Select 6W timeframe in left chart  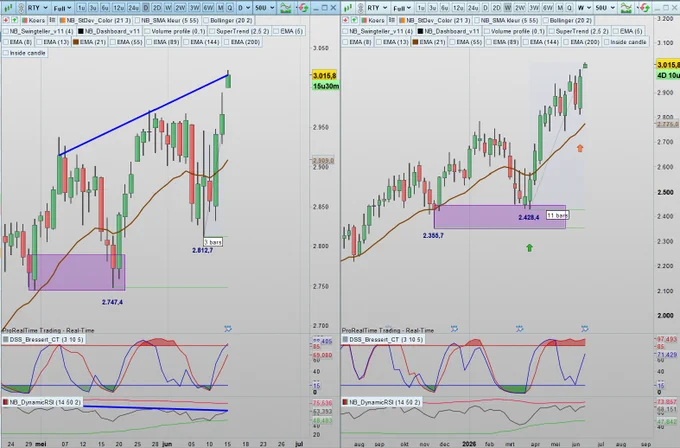coord(208,8)
